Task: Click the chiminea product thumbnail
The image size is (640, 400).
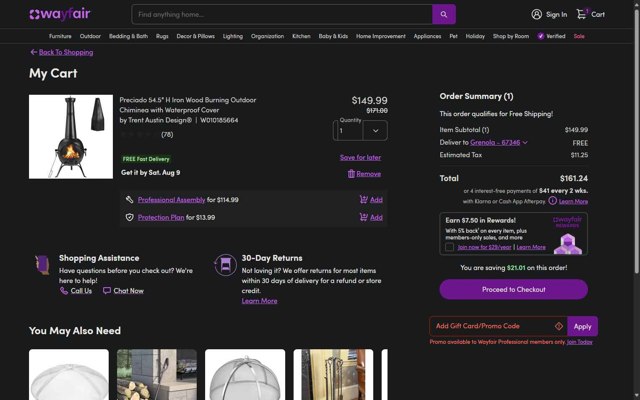Action: tap(71, 137)
